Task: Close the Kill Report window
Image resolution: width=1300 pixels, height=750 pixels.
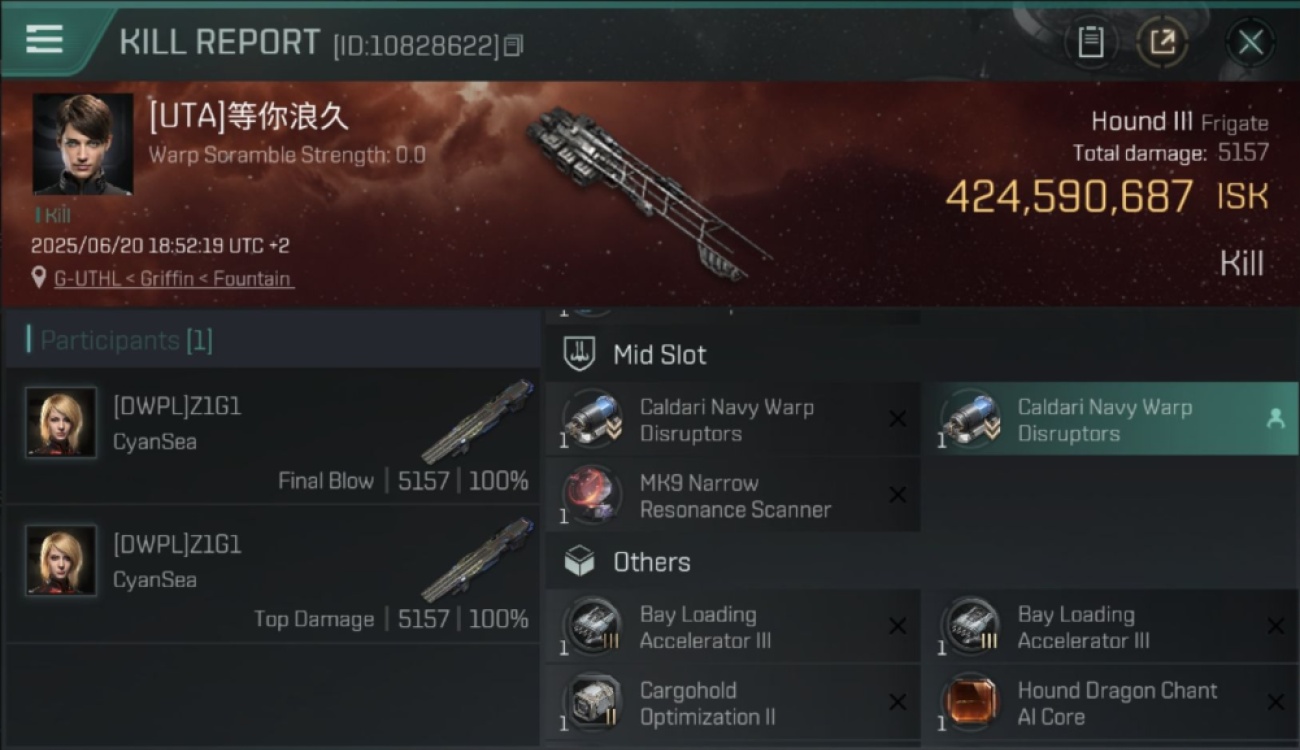Action: 1250,42
